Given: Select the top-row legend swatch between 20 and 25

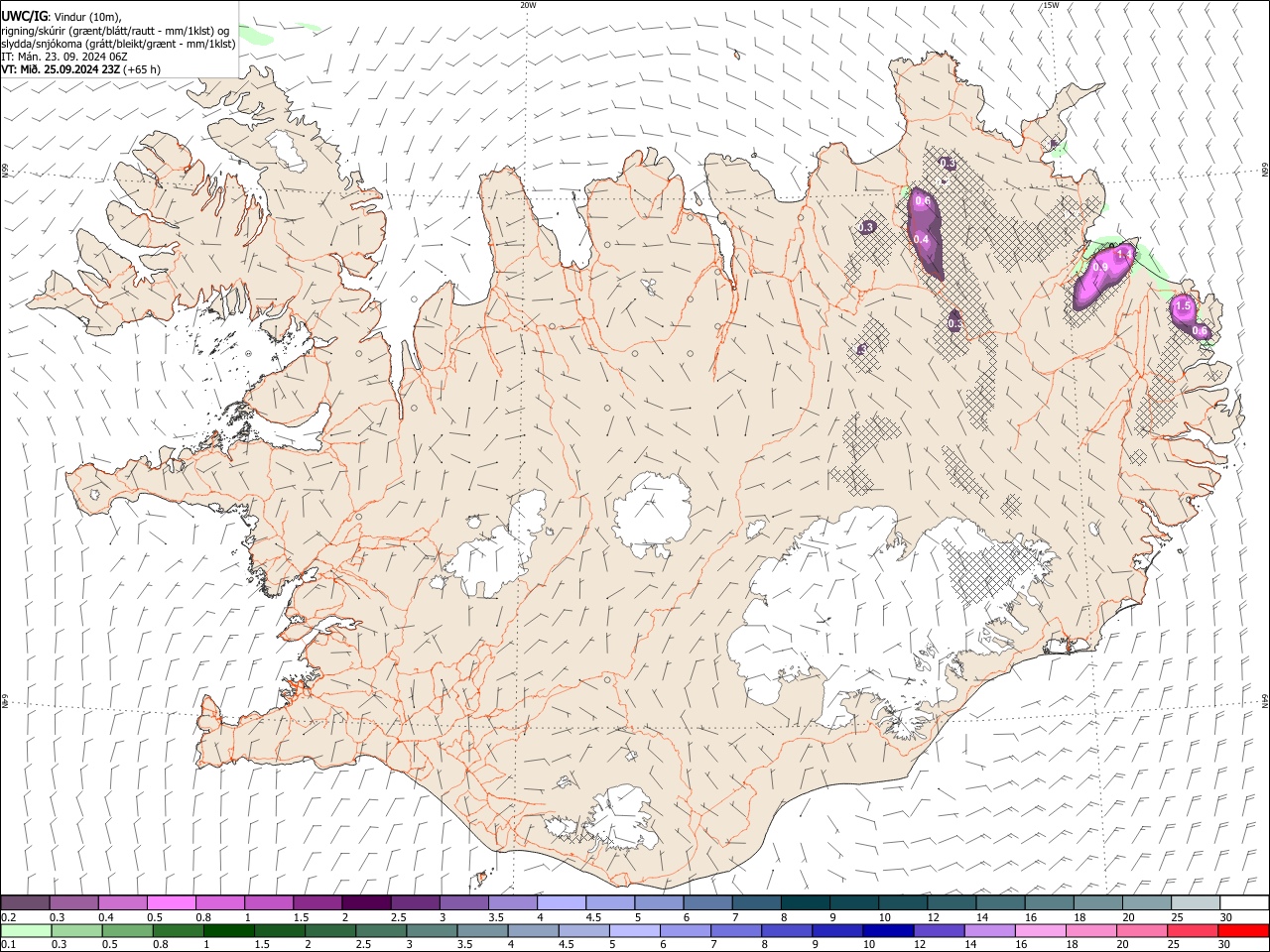Looking at the screenshot, I should (x=1147, y=902).
